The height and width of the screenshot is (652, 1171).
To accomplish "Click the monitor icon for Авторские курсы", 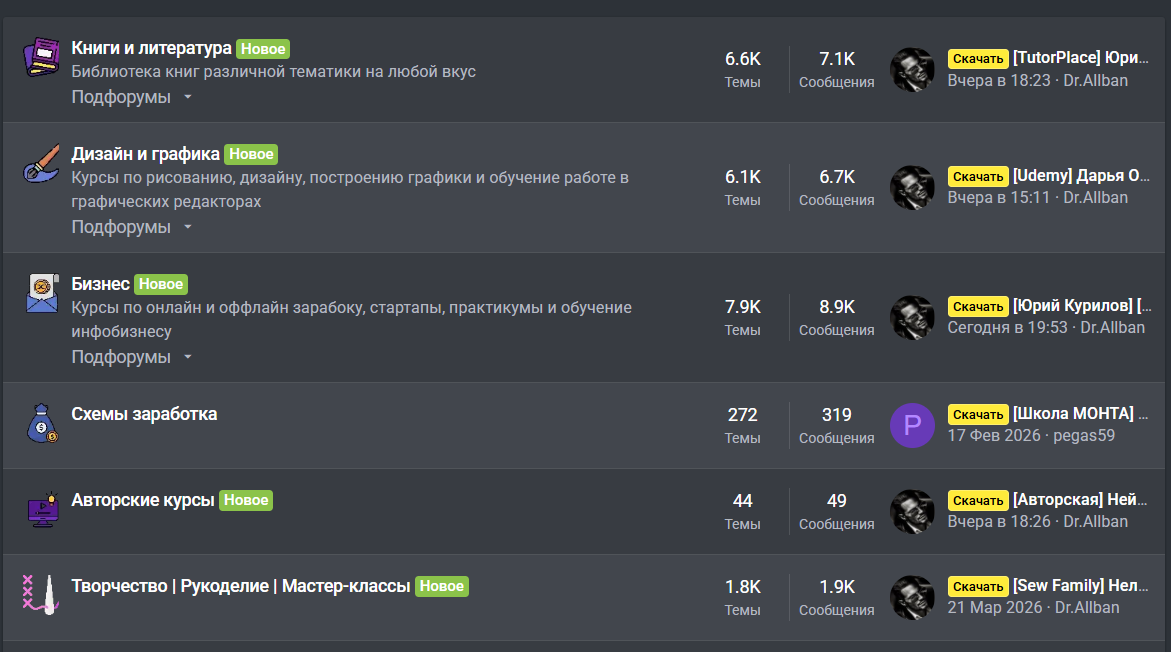I will 42,509.
